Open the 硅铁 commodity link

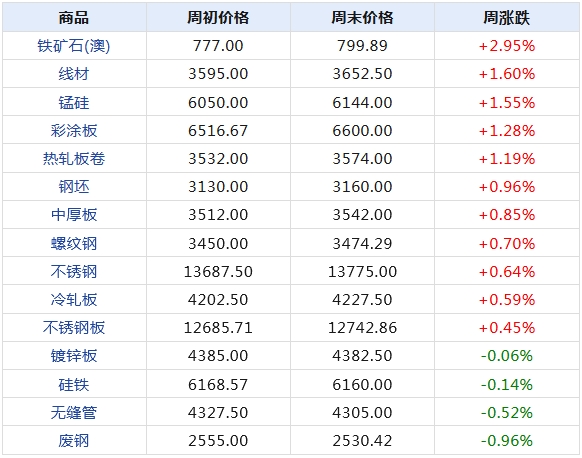click(74, 385)
